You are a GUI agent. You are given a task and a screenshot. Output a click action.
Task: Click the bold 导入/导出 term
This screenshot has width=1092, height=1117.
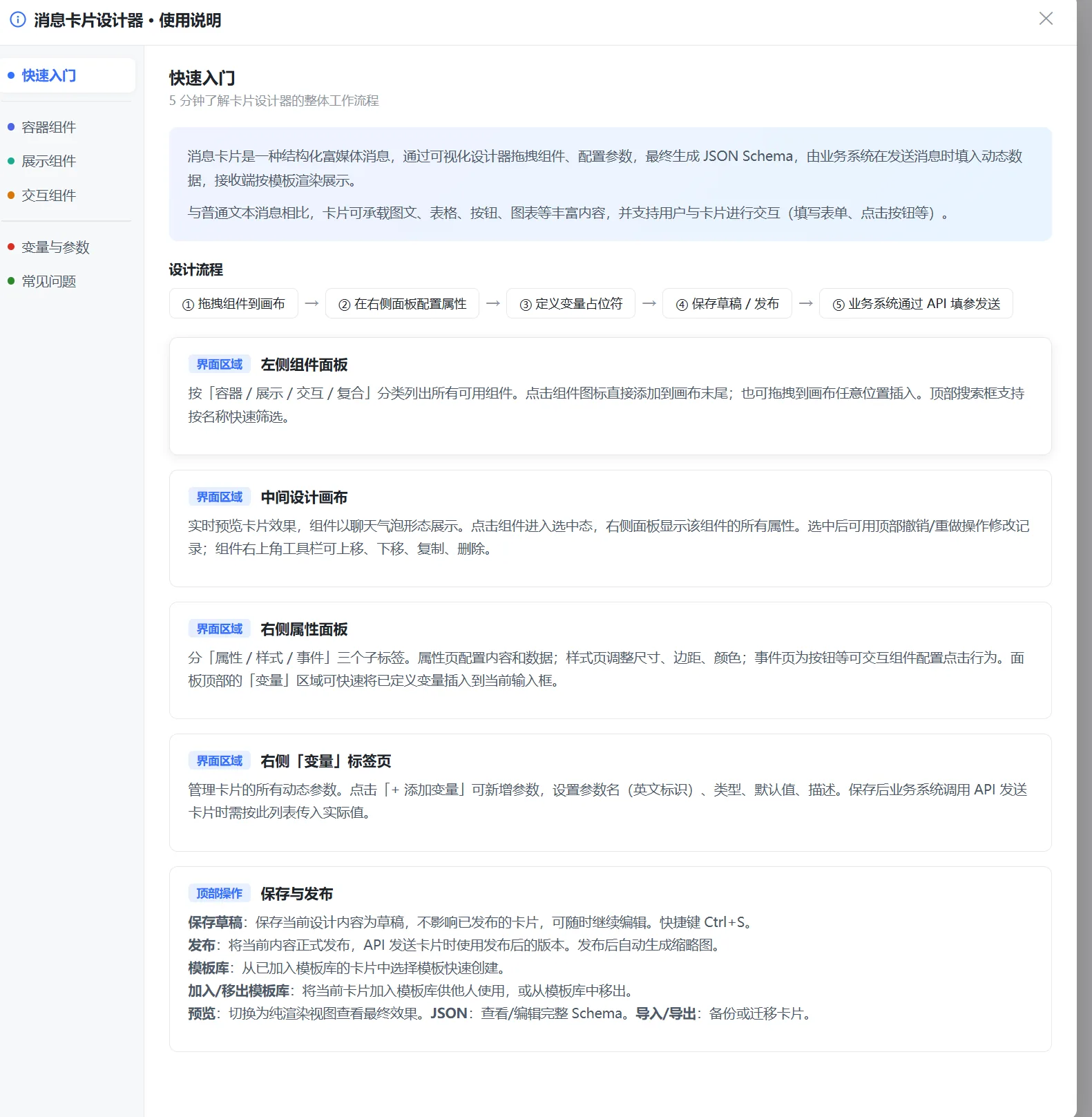tap(666, 1013)
